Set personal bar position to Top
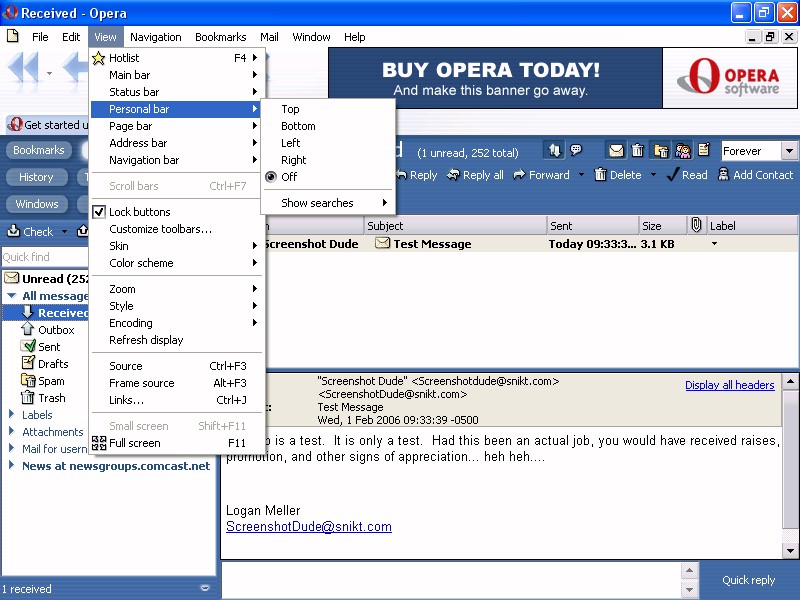This screenshot has width=800, height=600. pos(328,109)
